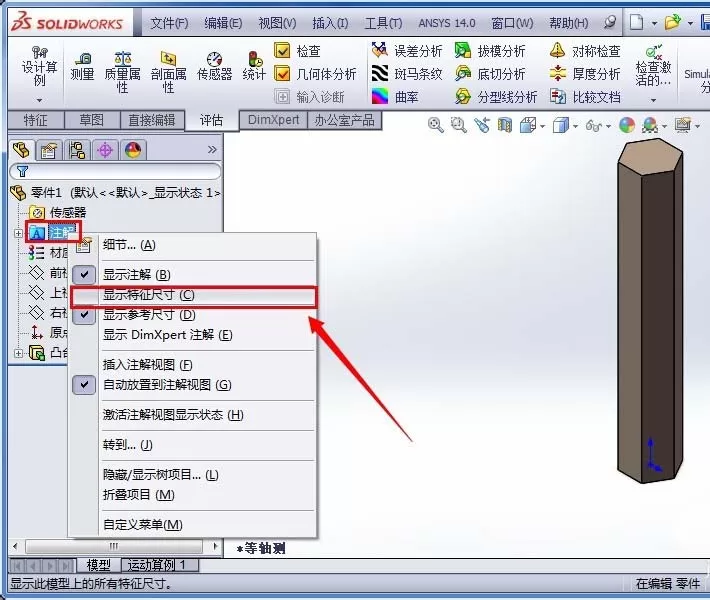Open display style dropdown arrow
The width and height of the screenshot is (710, 600).
click(x=576, y=126)
